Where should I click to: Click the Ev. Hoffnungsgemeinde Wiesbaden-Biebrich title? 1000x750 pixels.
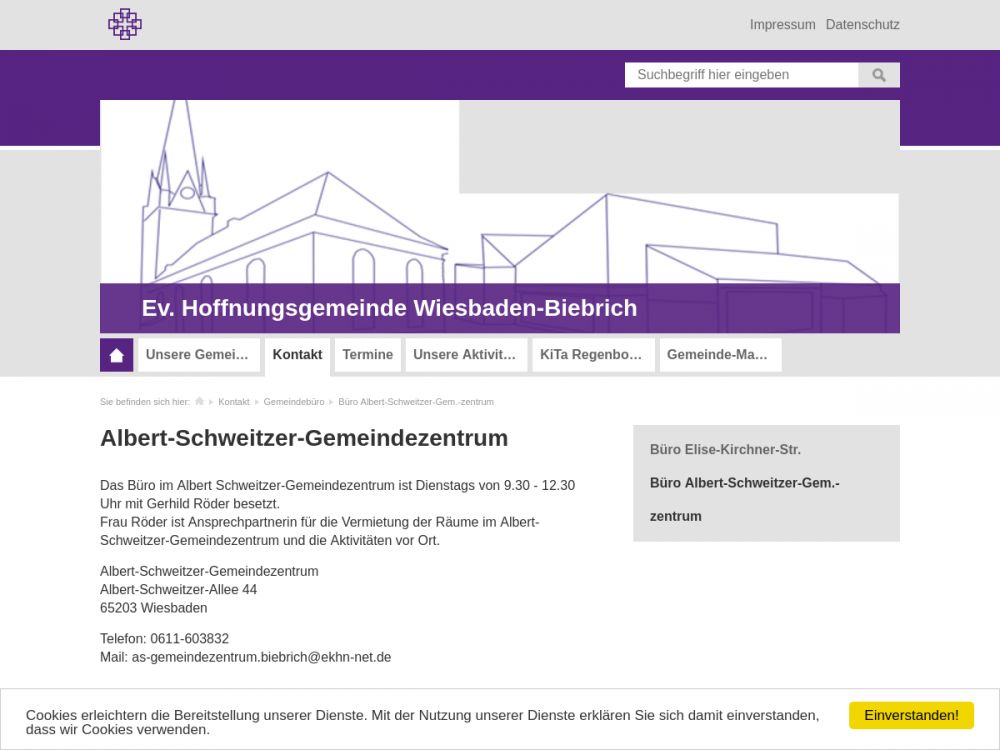tap(389, 308)
